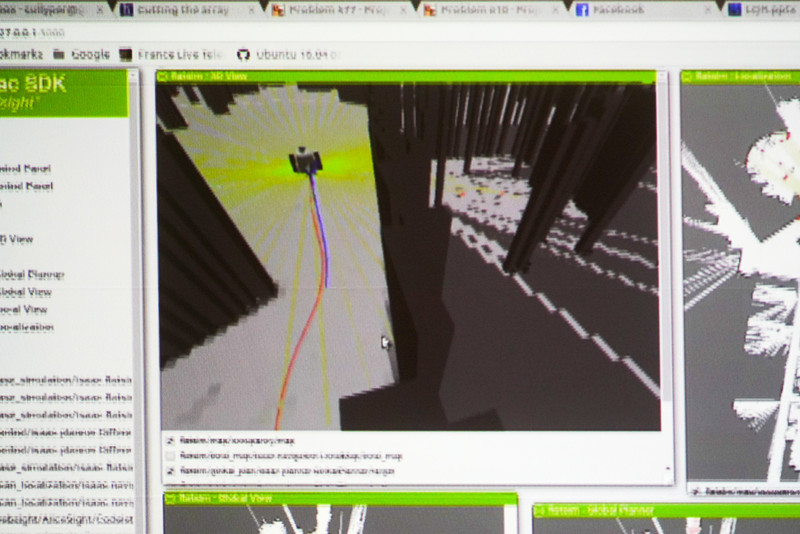Select the second scan_localization channel row
This screenshot has width=800, height=534.
click(x=66, y=502)
